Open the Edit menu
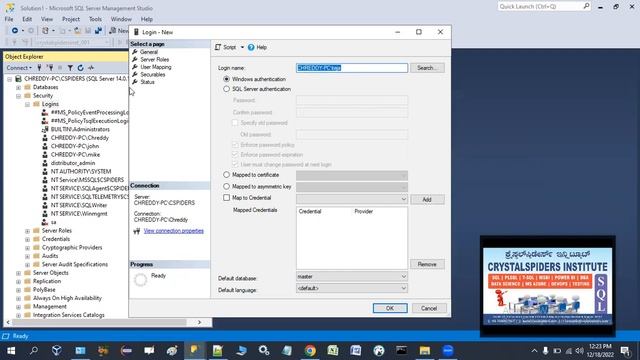The image size is (640, 360). tap(27, 19)
